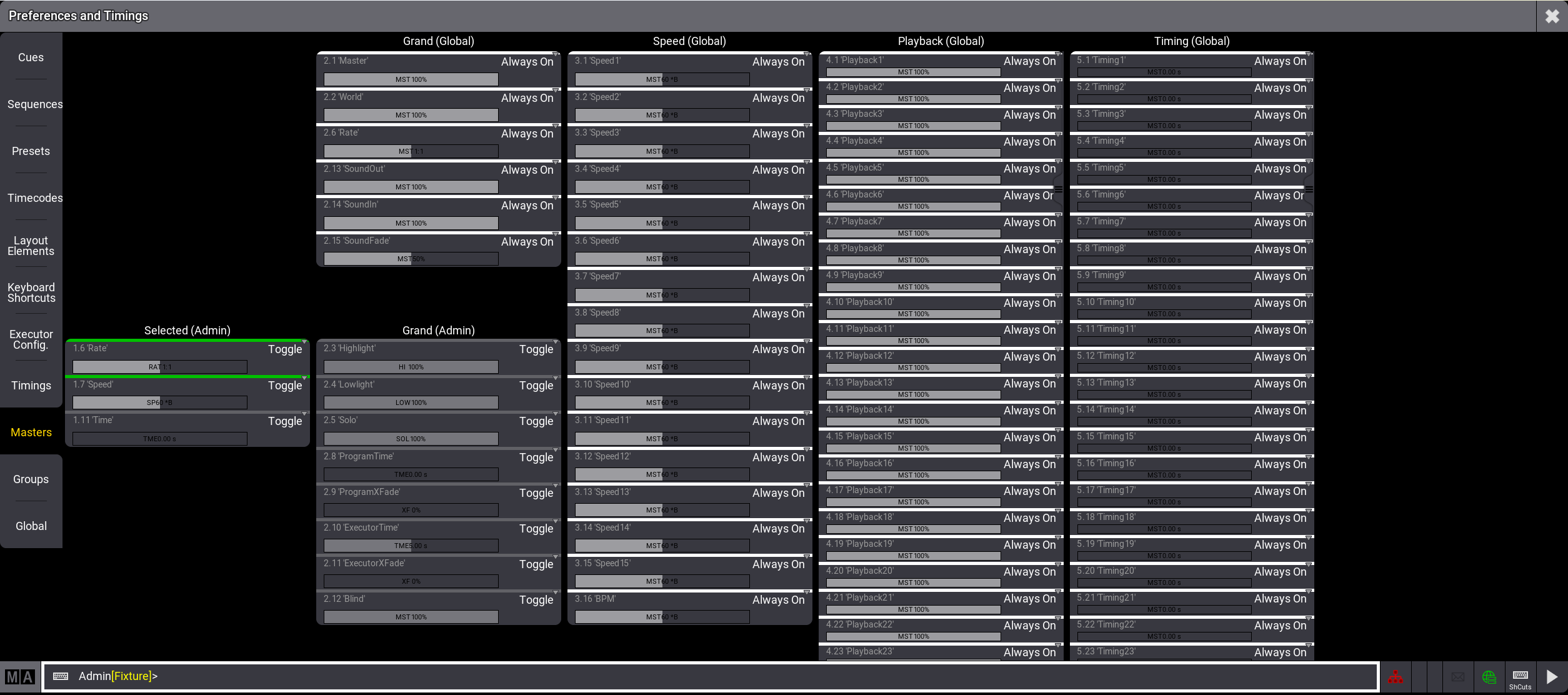Image resolution: width=1568 pixels, height=695 pixels.
Task: Toggle mode for 1.7 'Speed' master
Action: pyautogui.click(x=285, y=386)
